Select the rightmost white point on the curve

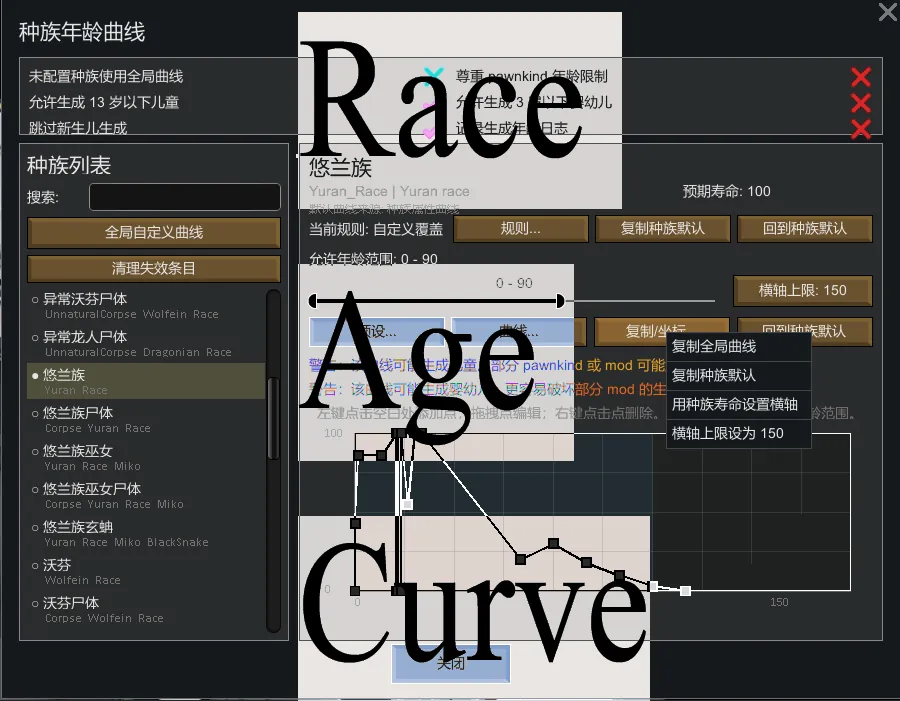685,591
